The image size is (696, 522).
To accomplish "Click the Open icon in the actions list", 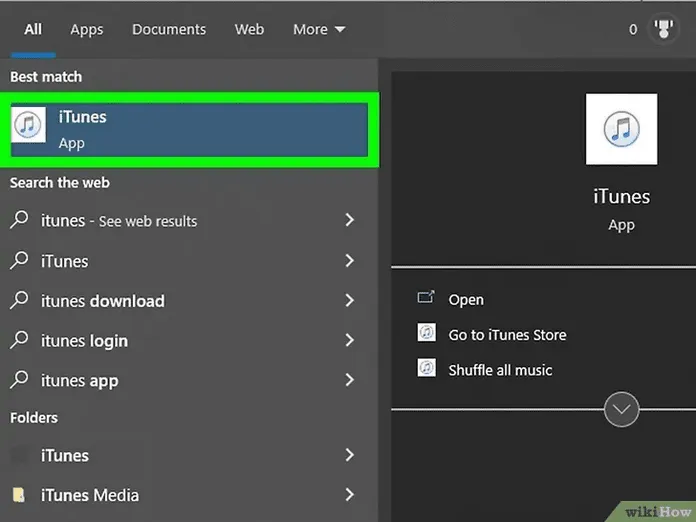I will [426, 298].
